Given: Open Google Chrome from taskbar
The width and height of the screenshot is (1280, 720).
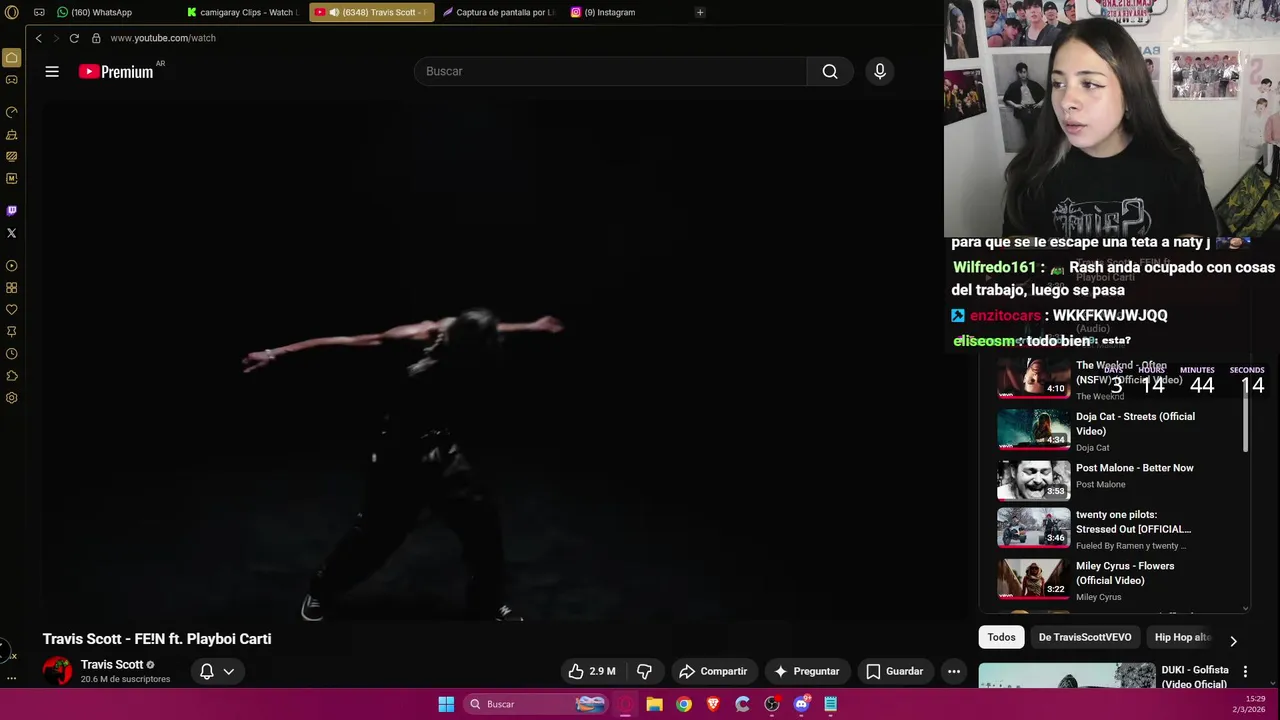Looking at the screenshot, I should (684, 704).
